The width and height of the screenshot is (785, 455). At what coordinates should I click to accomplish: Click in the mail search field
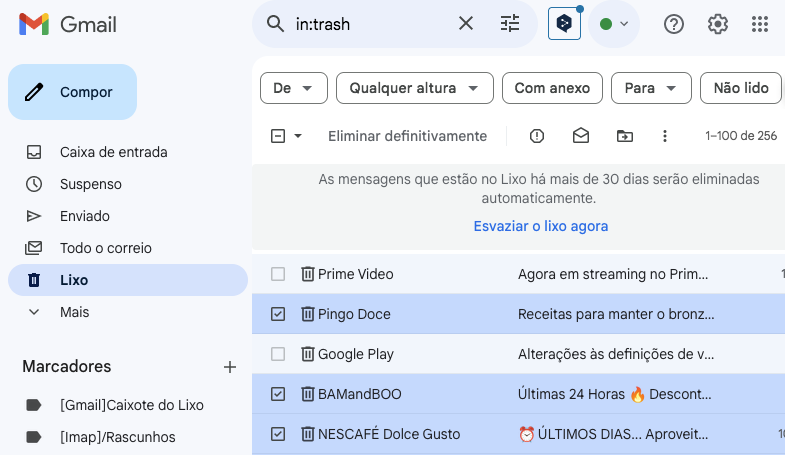370,24
